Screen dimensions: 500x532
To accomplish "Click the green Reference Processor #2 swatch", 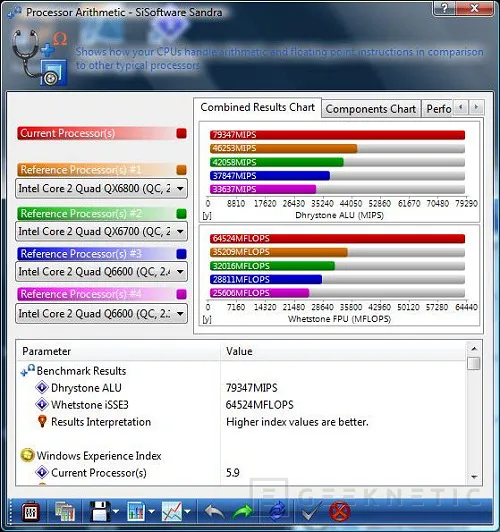I will [x=181, y=214].
